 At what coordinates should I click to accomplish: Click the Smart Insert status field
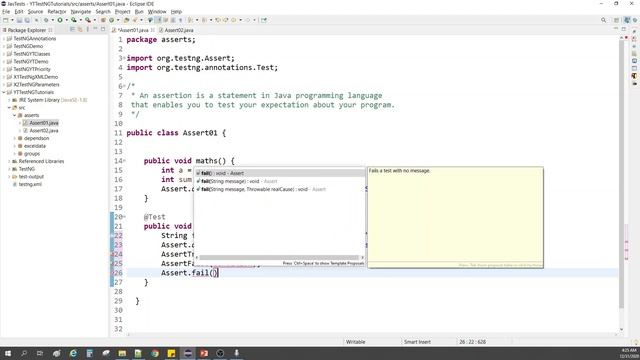tap(417, 342)
